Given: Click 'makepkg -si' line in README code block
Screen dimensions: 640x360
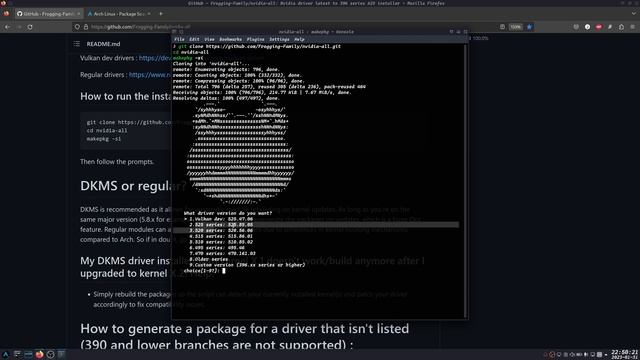Looking at the screenshot, I should click(x=104, y=139).
